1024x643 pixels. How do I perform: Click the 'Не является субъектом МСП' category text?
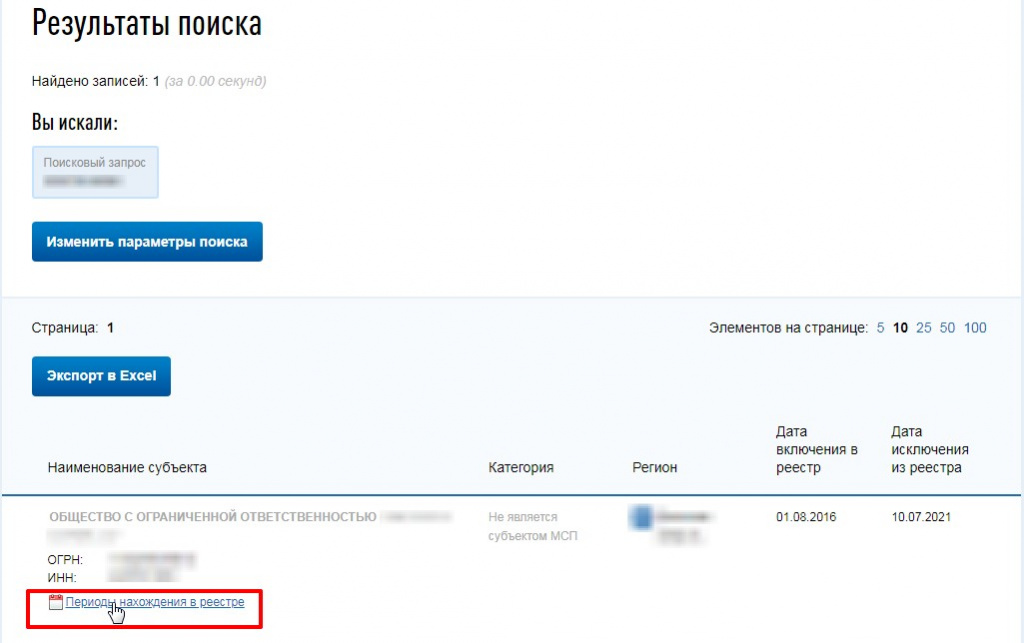point(522,526)
